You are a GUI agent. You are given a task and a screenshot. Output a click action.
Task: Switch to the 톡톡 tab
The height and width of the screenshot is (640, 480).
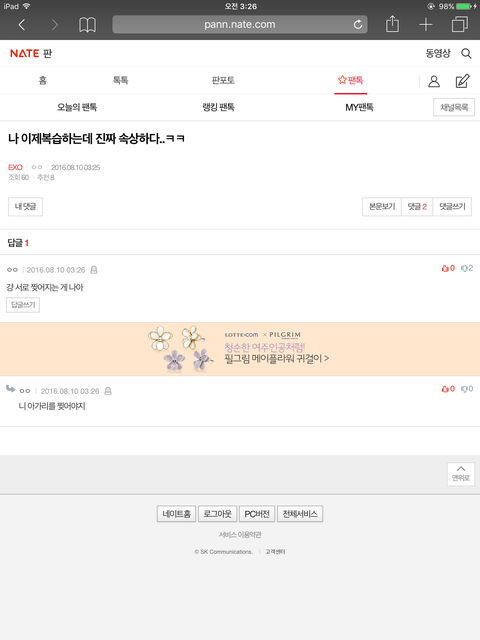(x=120, y=80)
